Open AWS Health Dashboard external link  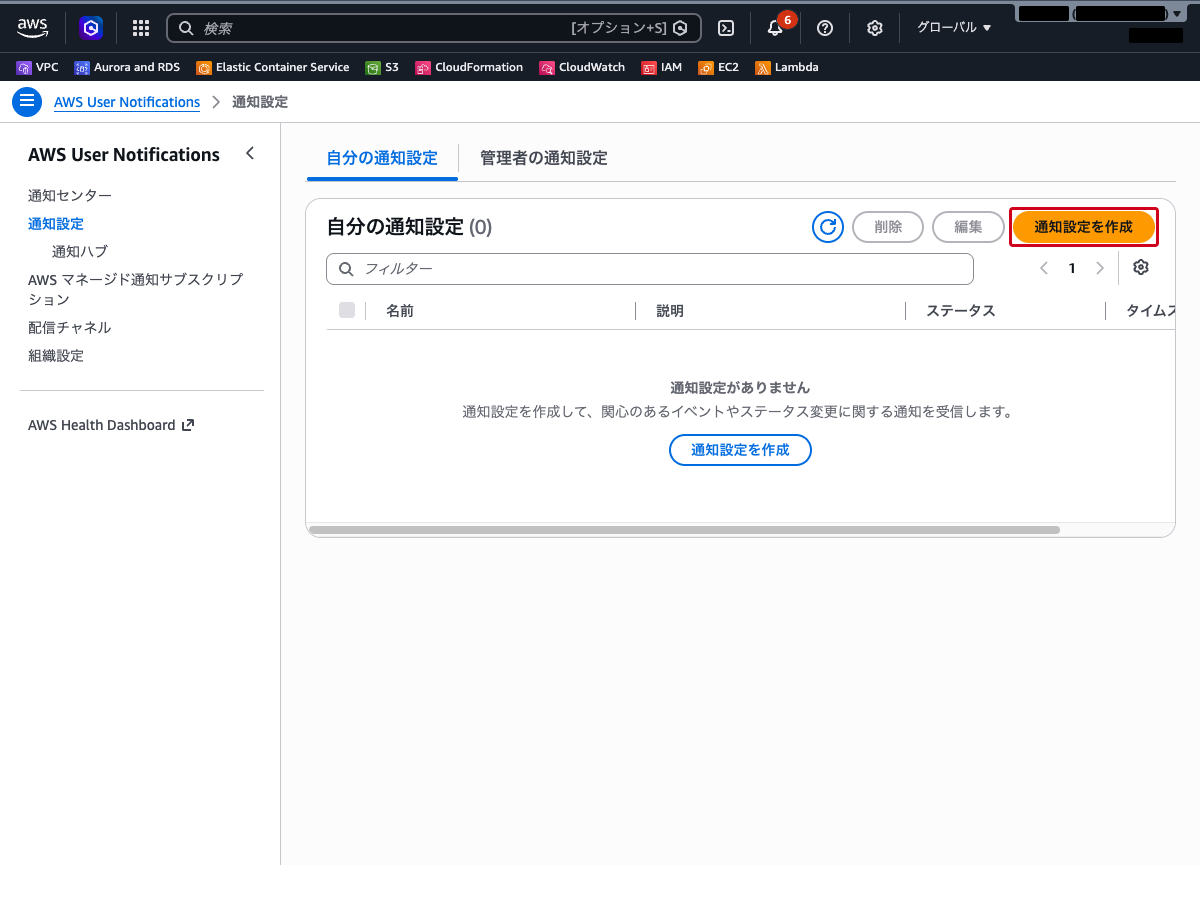click(111, 425)
